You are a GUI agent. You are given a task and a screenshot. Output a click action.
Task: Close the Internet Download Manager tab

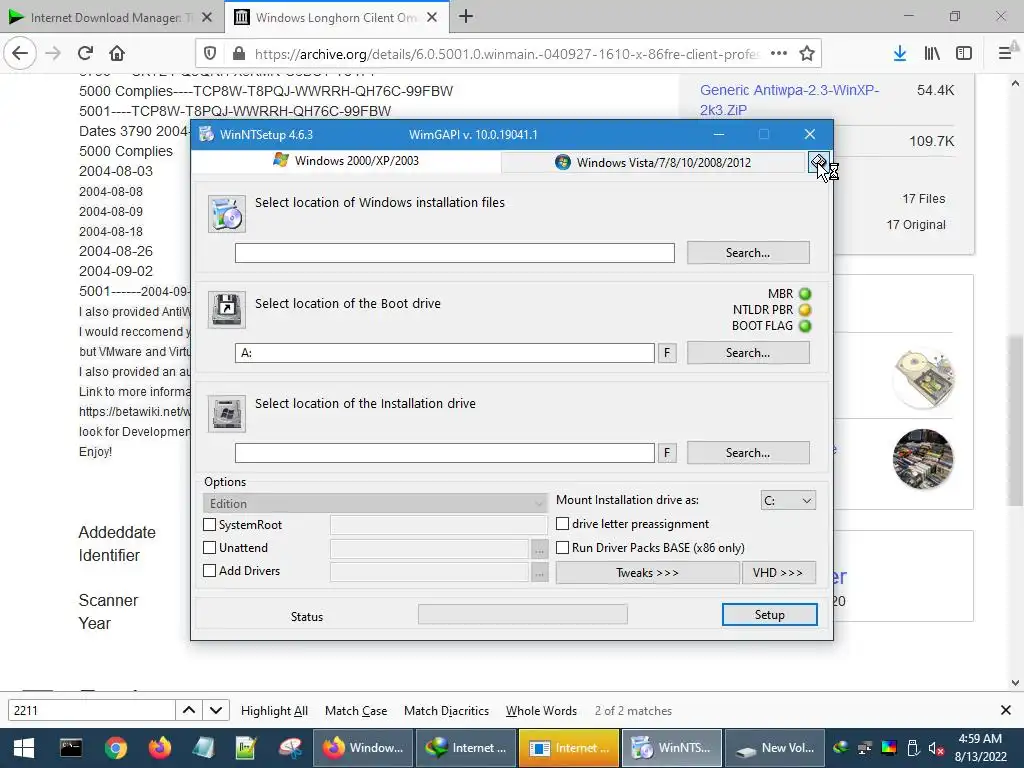206,18
